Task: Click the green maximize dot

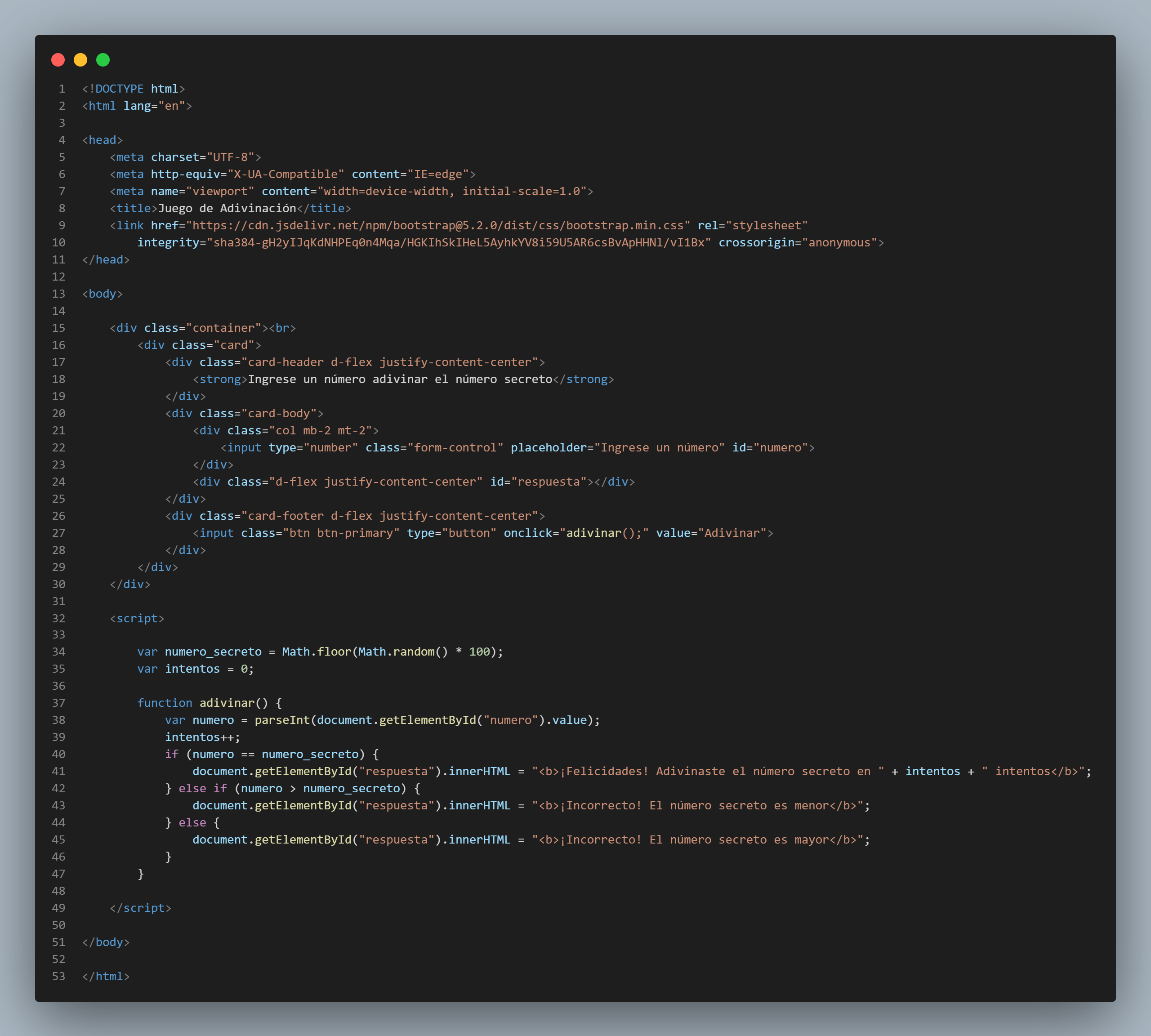Action: (x=103, y=60)
